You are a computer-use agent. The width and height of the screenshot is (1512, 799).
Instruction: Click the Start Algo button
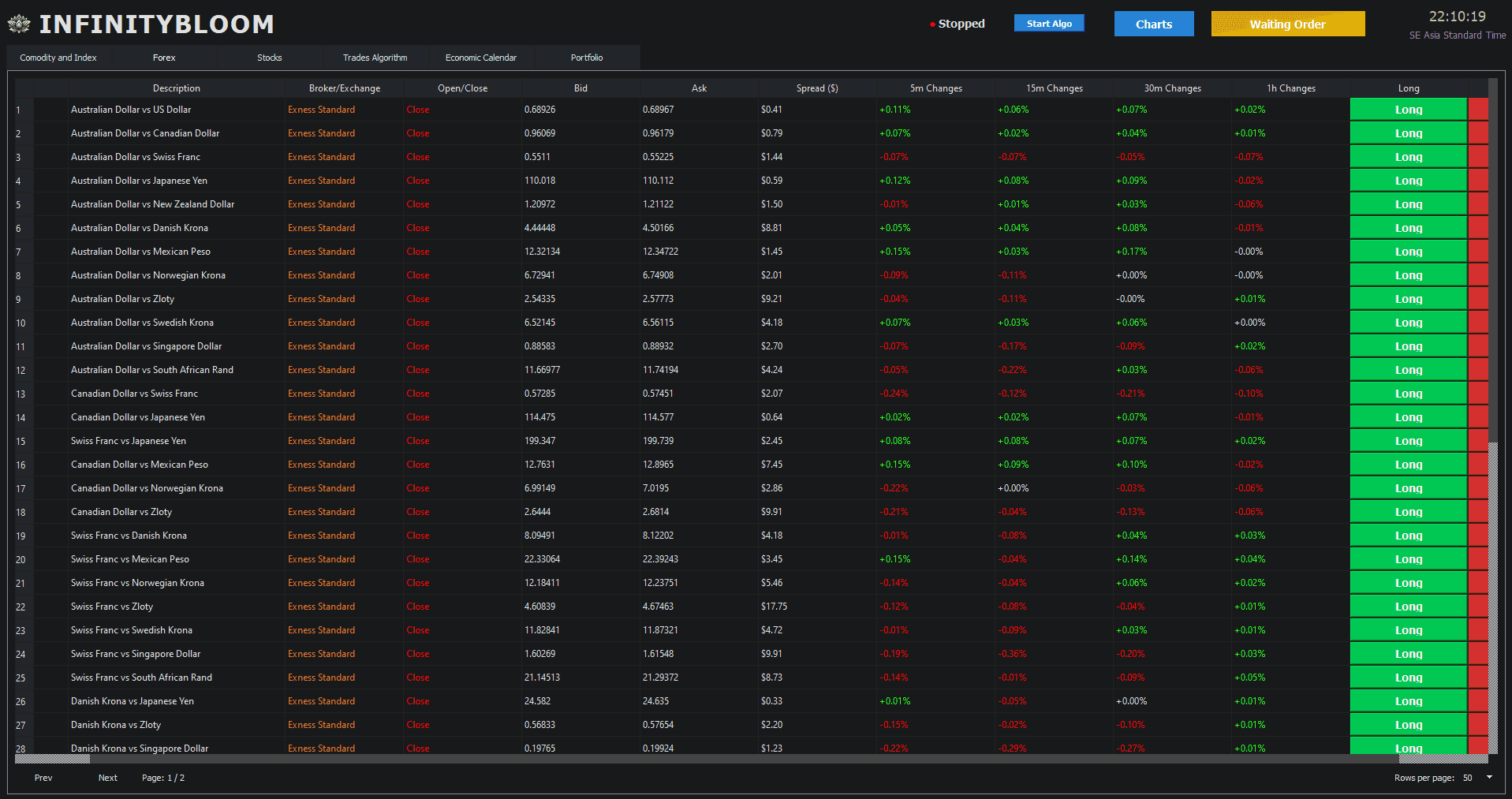pos(1048,24)
